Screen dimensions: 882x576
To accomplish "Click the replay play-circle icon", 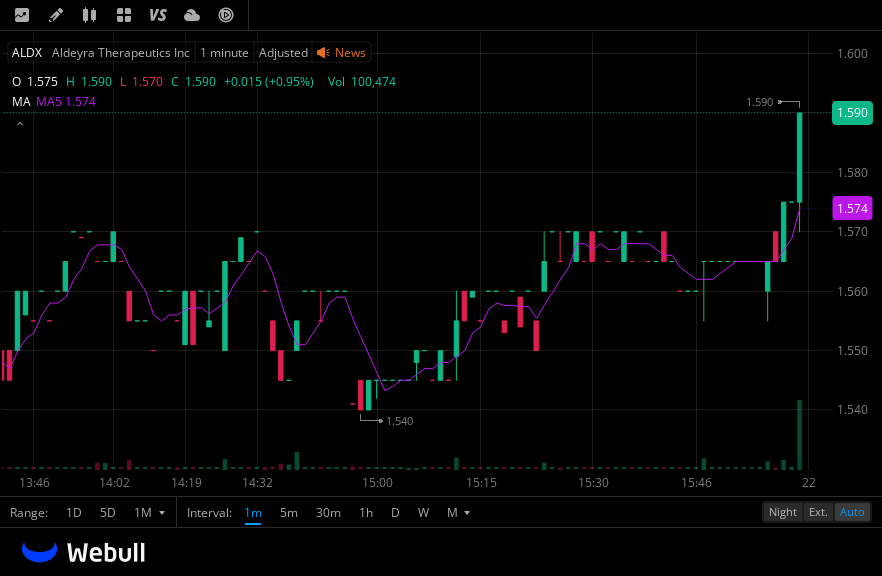I will click(x=226, y=15).
